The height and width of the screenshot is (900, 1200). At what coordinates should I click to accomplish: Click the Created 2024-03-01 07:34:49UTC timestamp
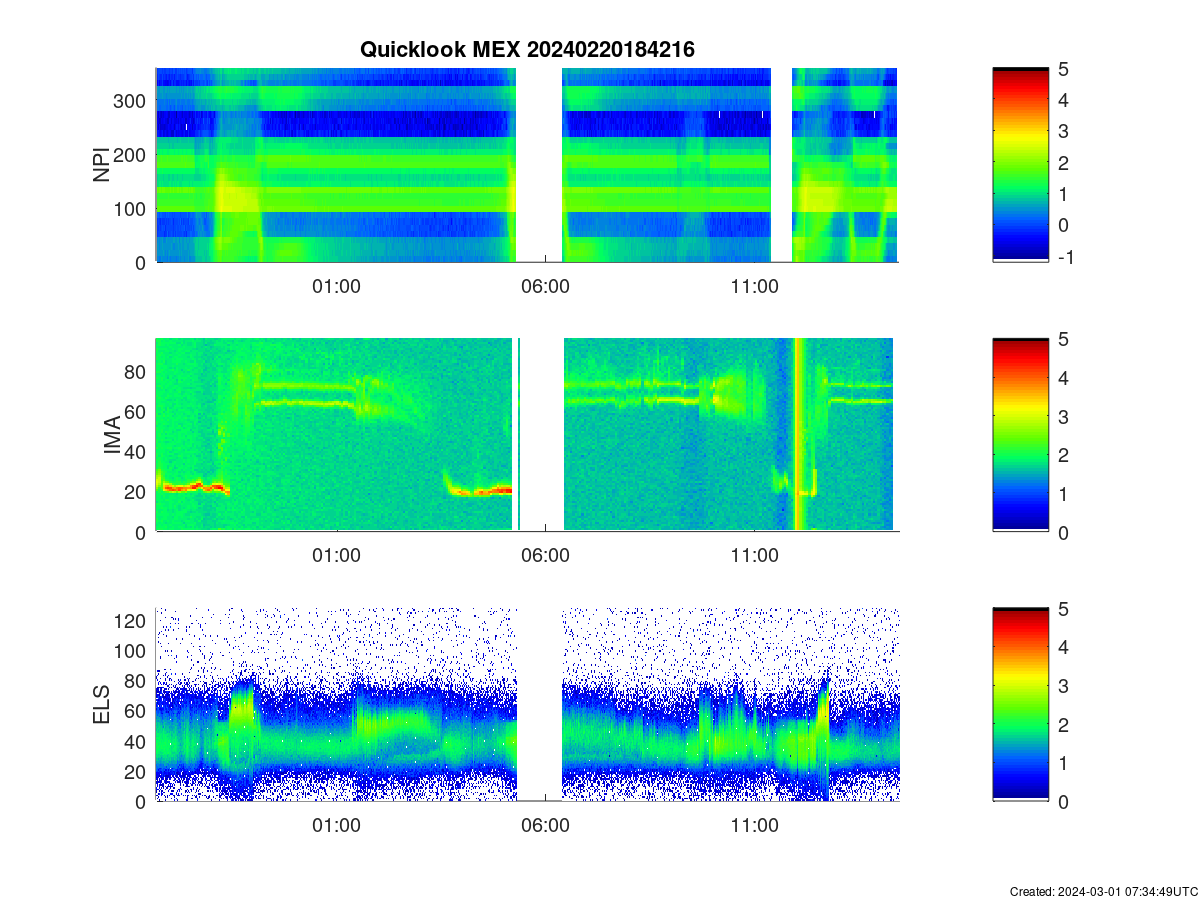click(1103, 891)
